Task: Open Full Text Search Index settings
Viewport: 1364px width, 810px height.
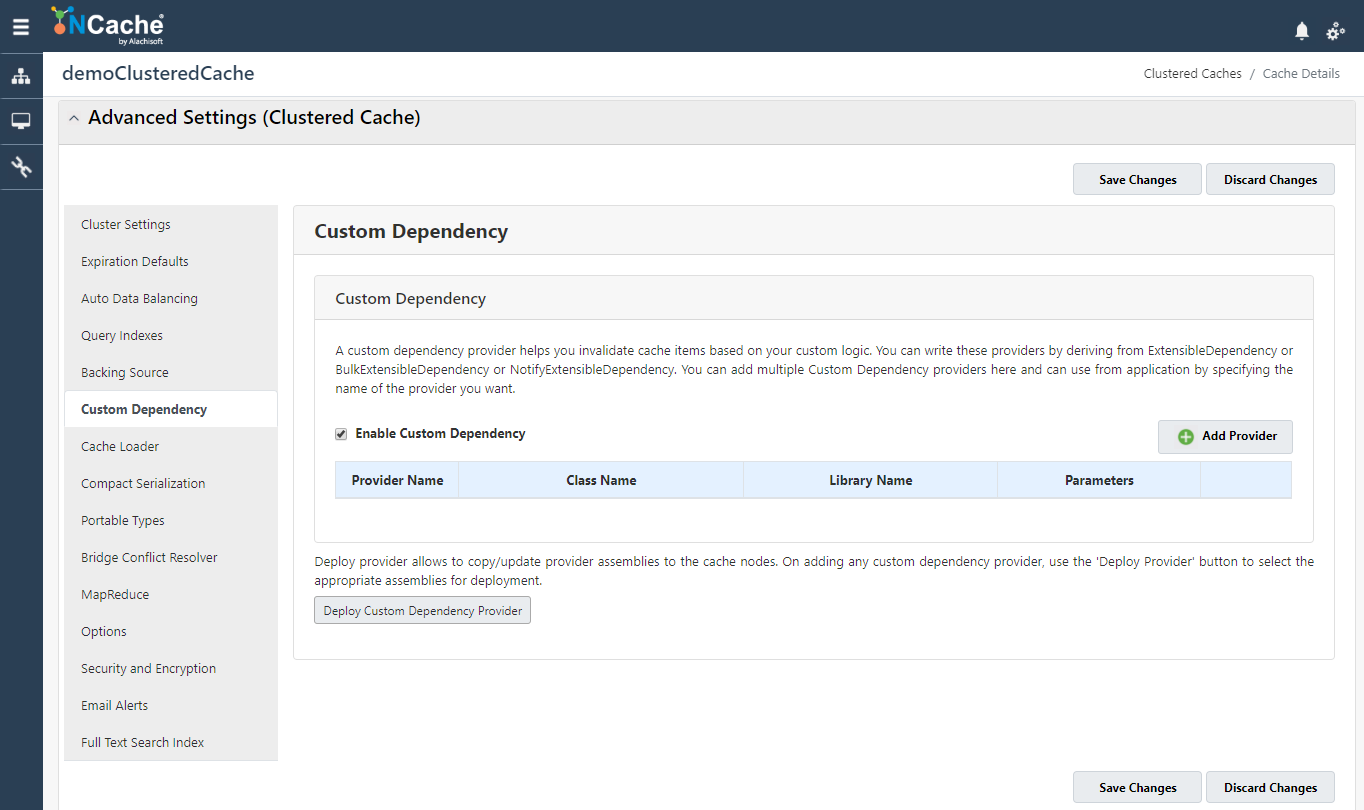Action: pos(171,742)
